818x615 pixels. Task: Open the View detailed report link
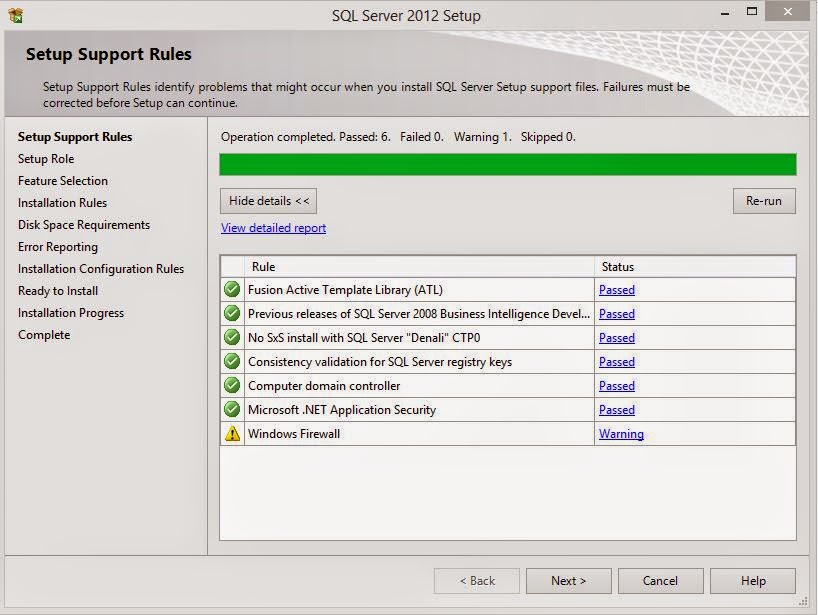[x=272, y=228]
